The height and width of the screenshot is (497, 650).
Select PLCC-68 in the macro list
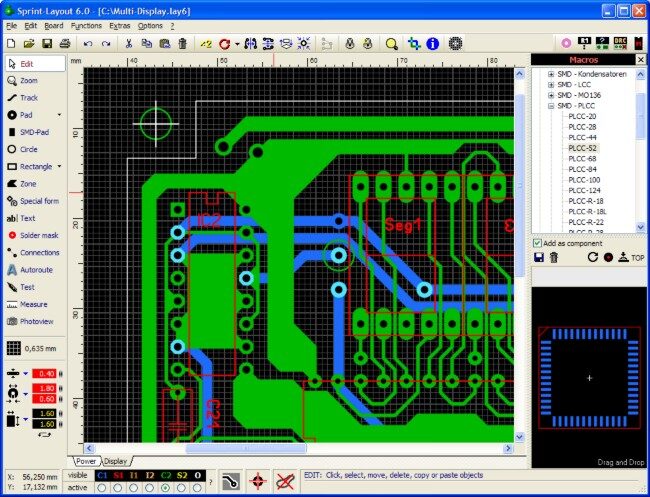click(581, 158)
